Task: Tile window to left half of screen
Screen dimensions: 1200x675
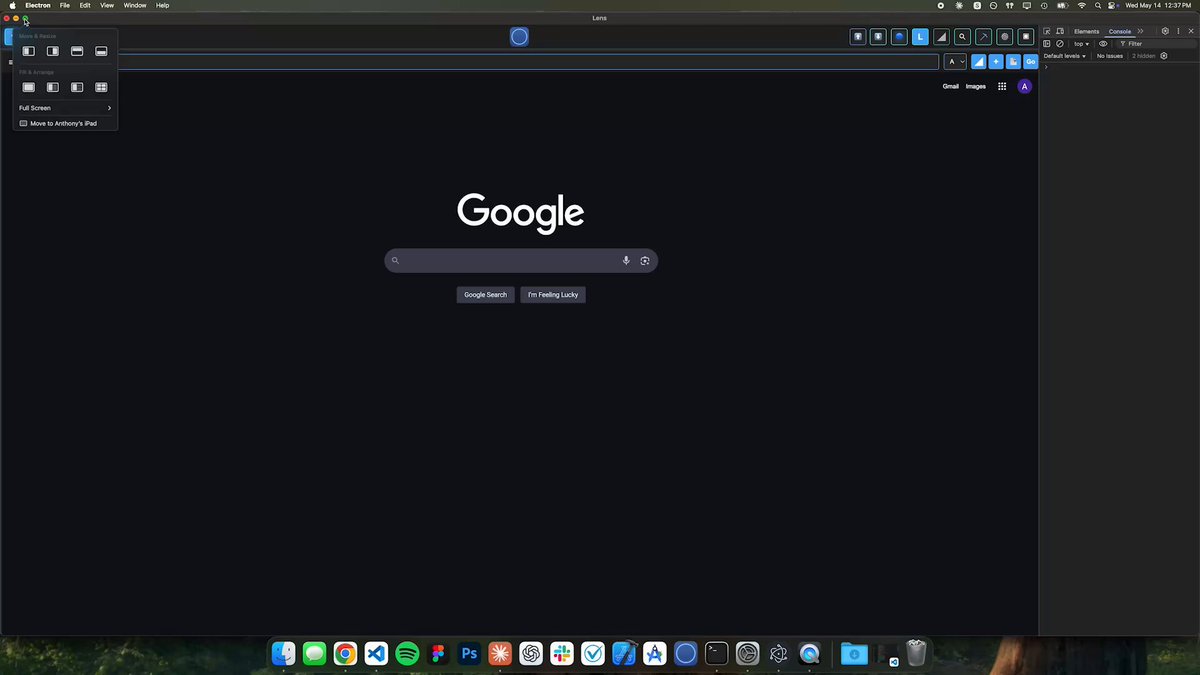Action: 29,51
